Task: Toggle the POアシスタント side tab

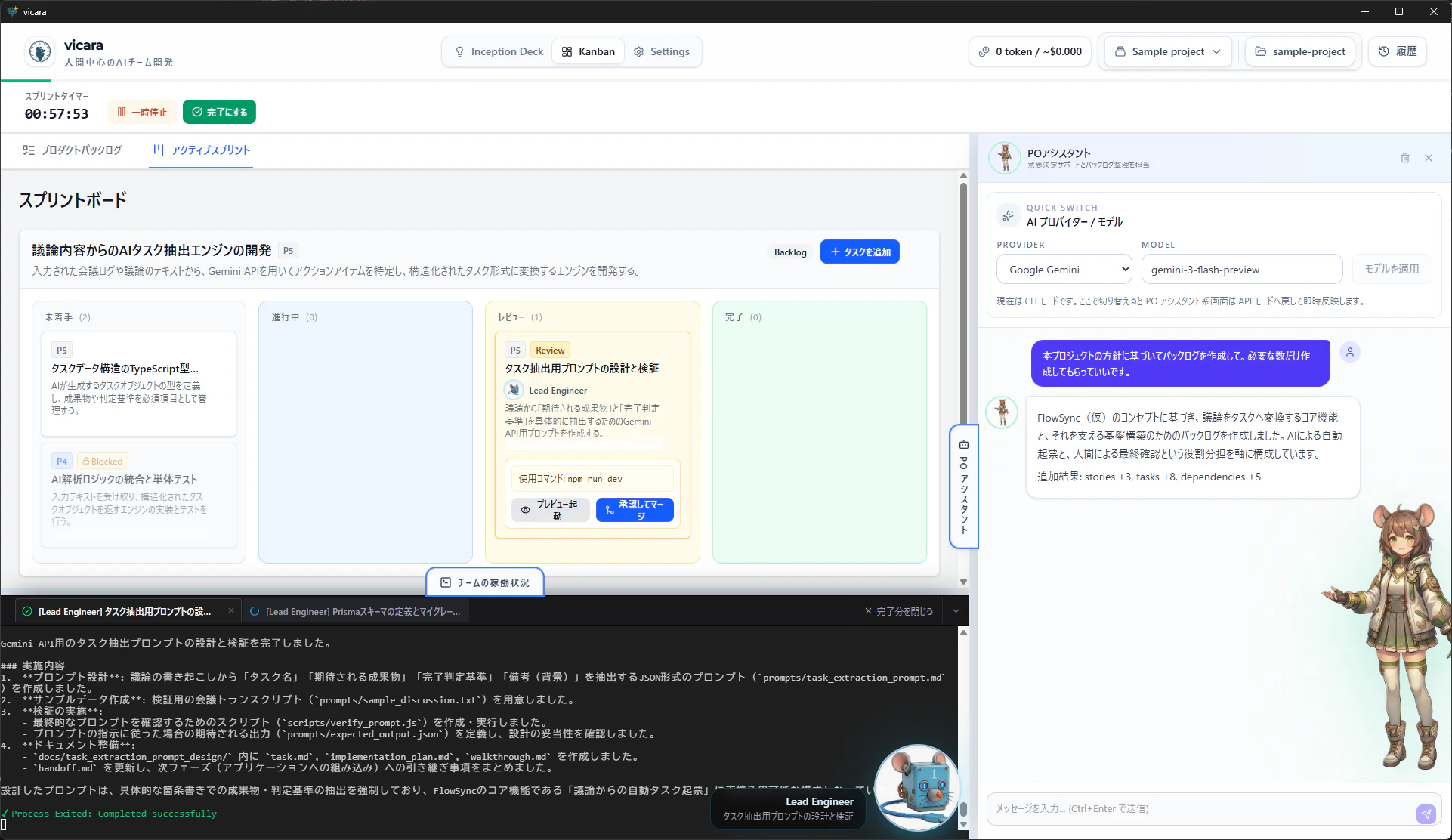Action: 963,486
